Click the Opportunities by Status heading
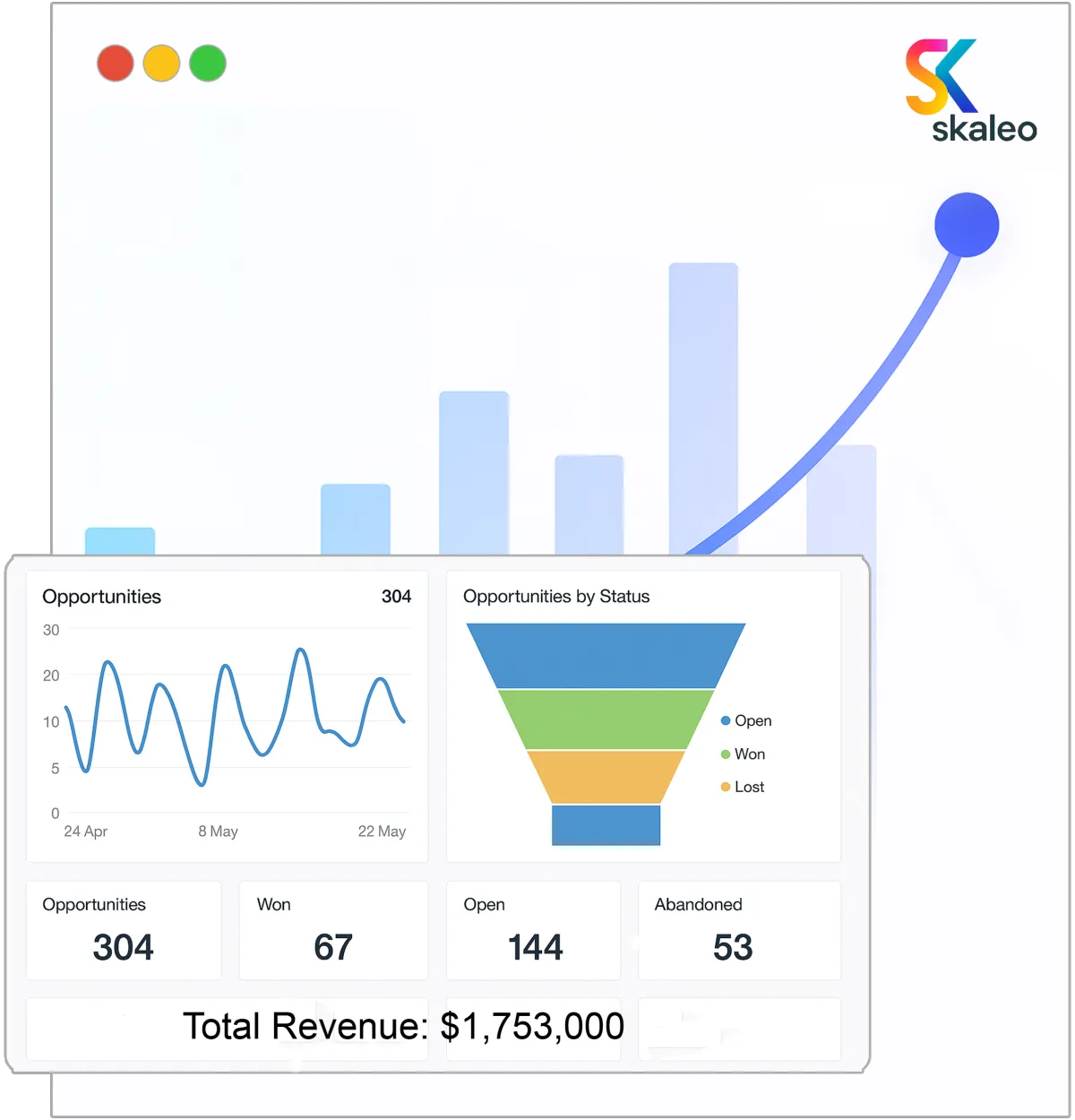The height and width of the screenshot is (1120, 1075). click(x=556, y=597)
